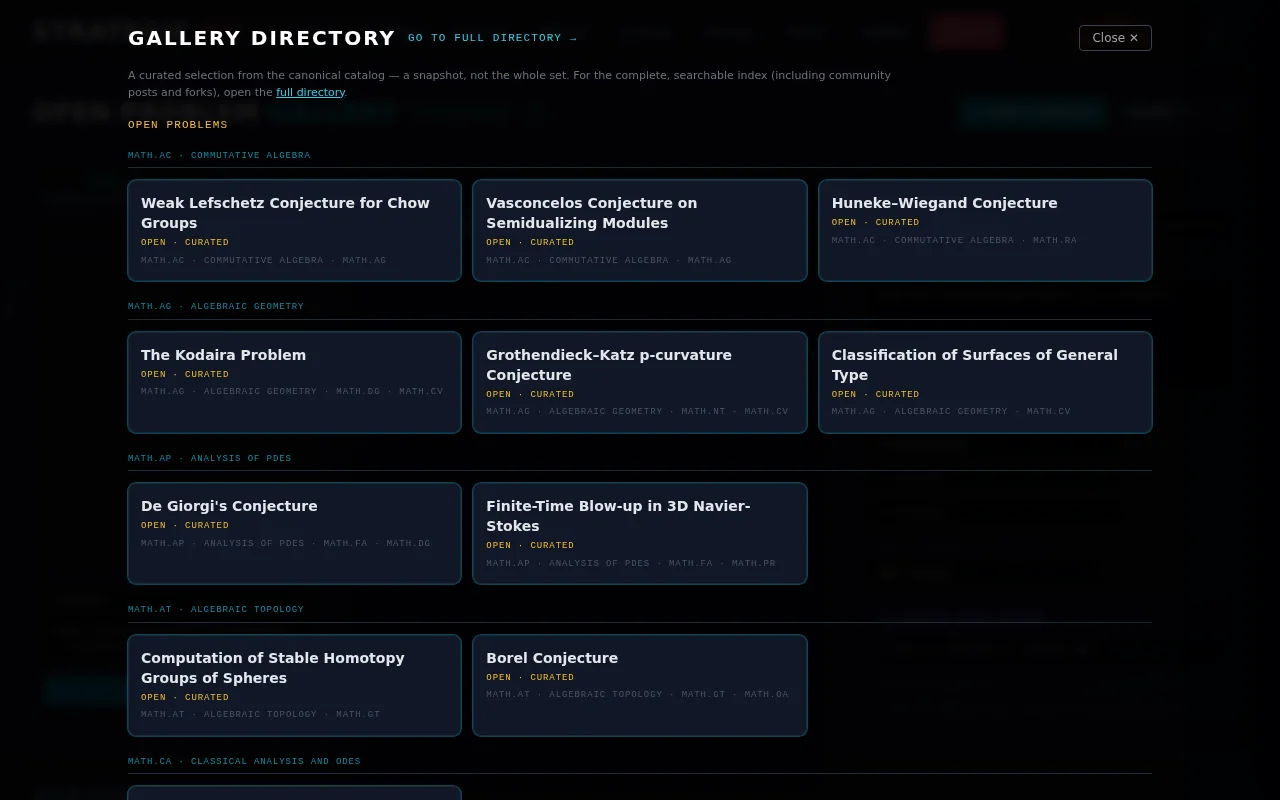
Task: Open the Vasconcelos Conjecture on Semidualizing Modules card
Action: pos(639,230)
